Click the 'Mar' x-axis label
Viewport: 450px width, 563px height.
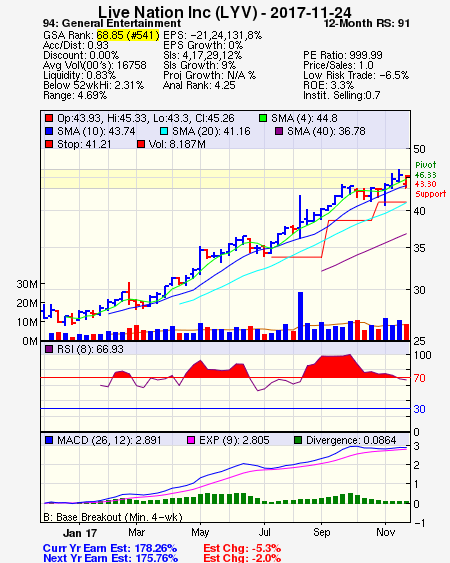tap(136, 532)
